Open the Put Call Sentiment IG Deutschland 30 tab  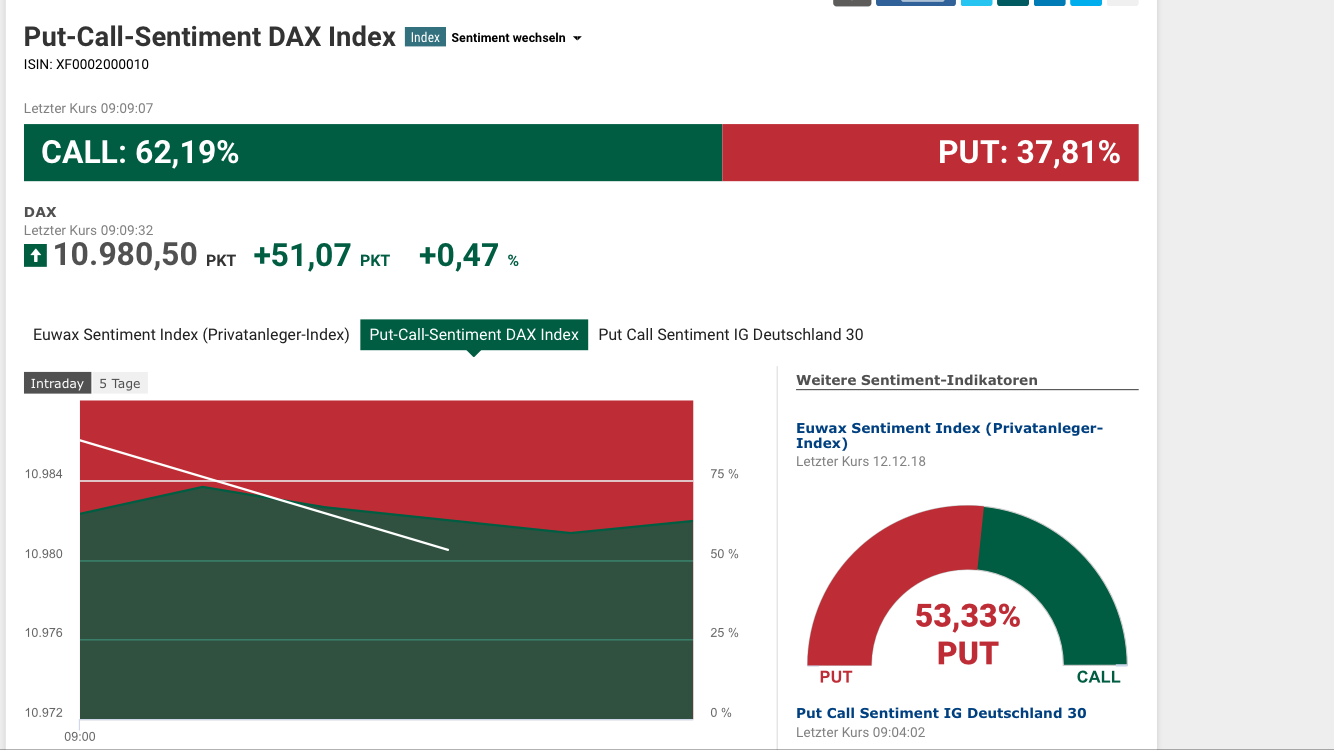[731, 335]
